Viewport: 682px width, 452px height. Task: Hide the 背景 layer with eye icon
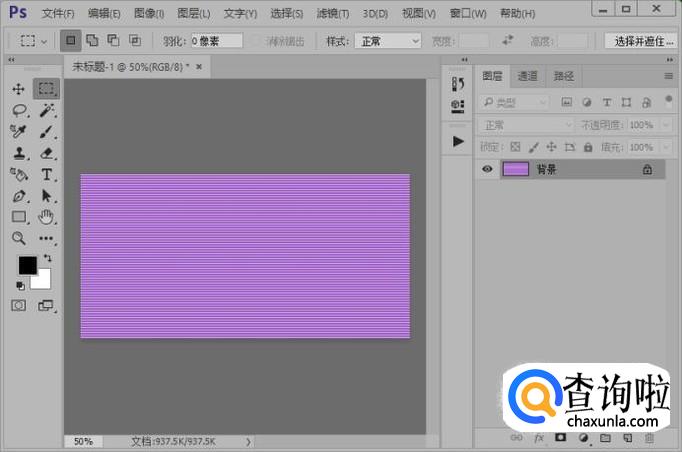[487, 170]
